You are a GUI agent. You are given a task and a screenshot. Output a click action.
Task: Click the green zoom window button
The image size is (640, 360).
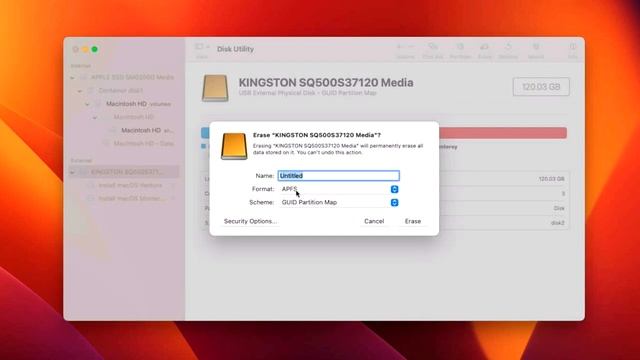point(94,49)
